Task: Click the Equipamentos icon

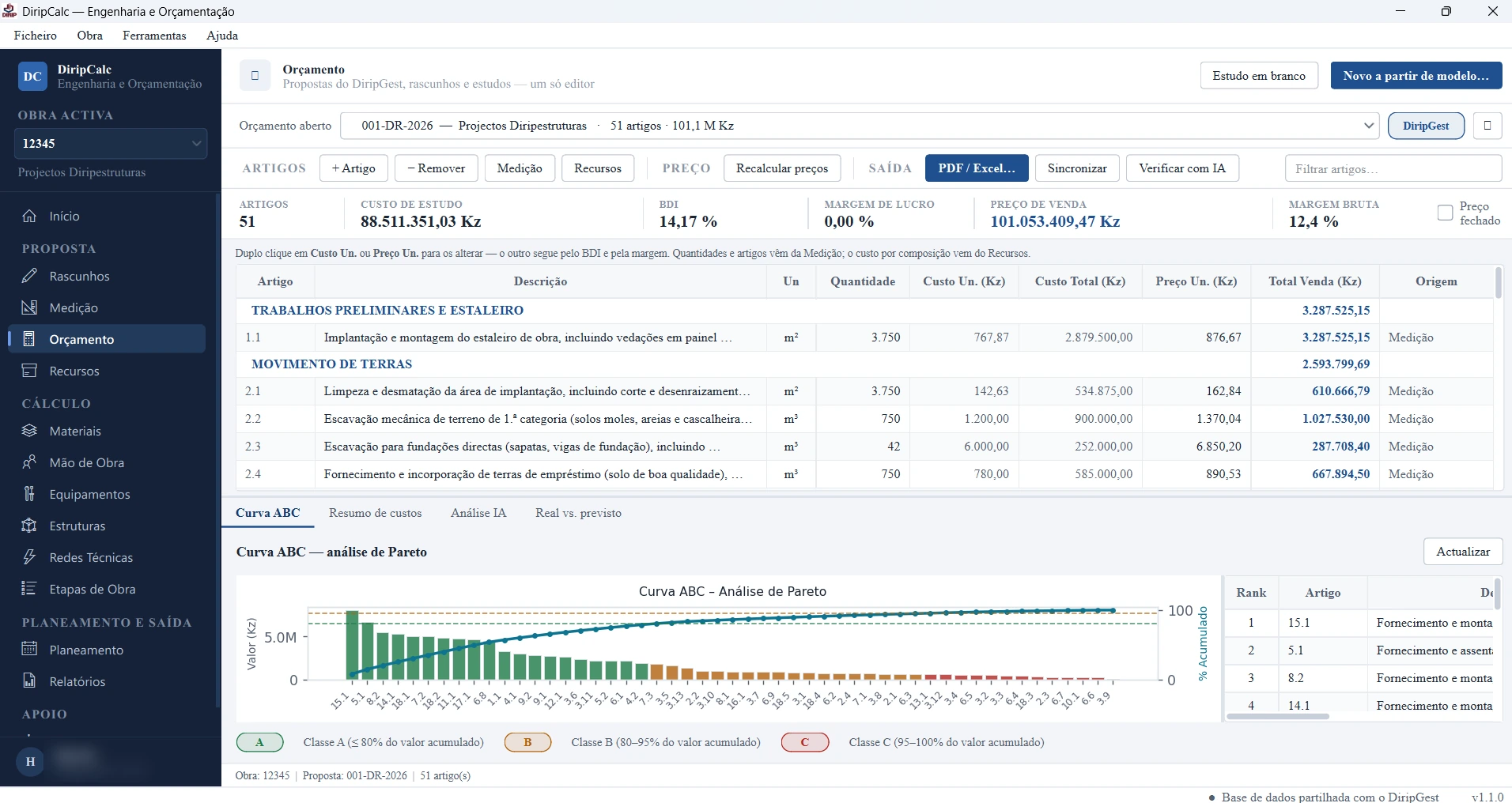Action: [x=29, y=494]
